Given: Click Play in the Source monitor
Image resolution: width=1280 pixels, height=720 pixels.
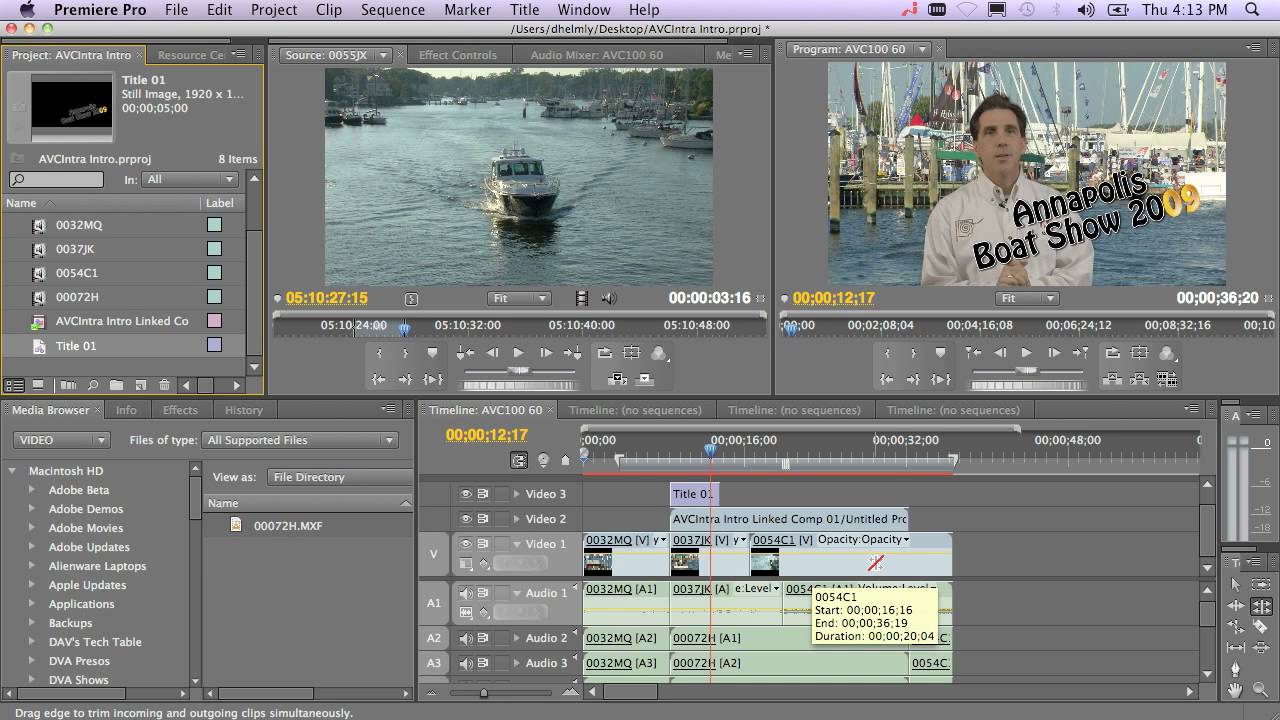Looking at the screenshot, I should [518, 353].
